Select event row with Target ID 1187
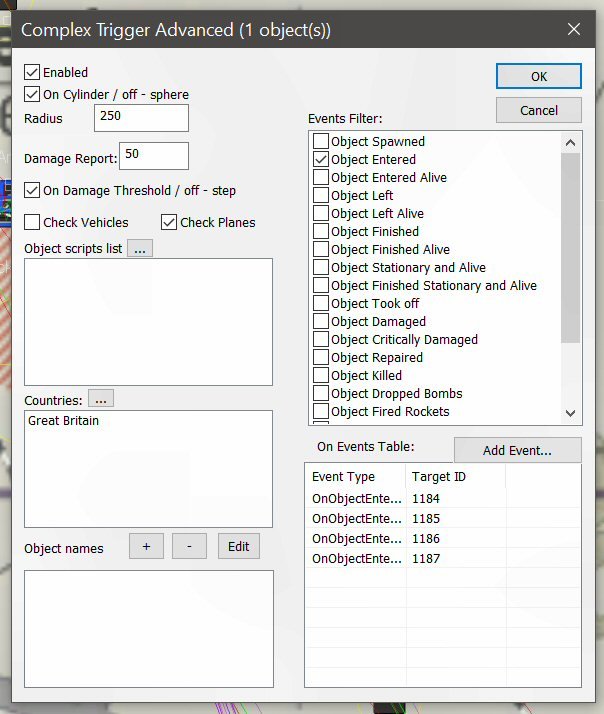Image resolution: width=604 pixels, height=714 pixels. tap(443, 559)
